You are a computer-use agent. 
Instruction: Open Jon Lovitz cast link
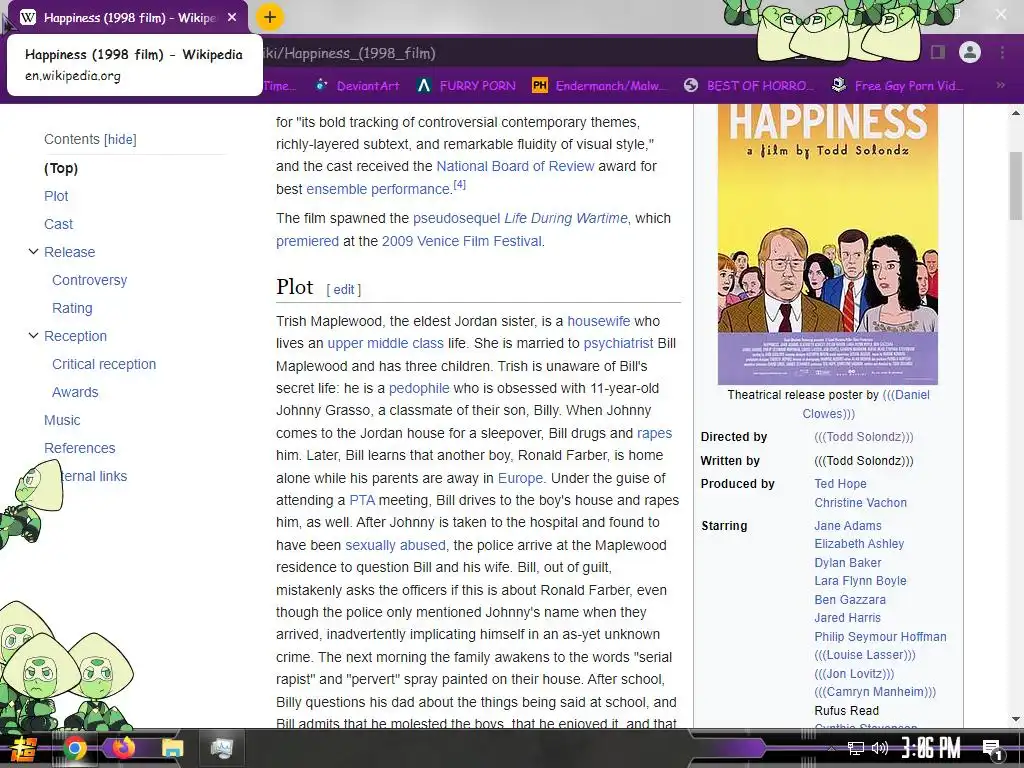point(854,674)
